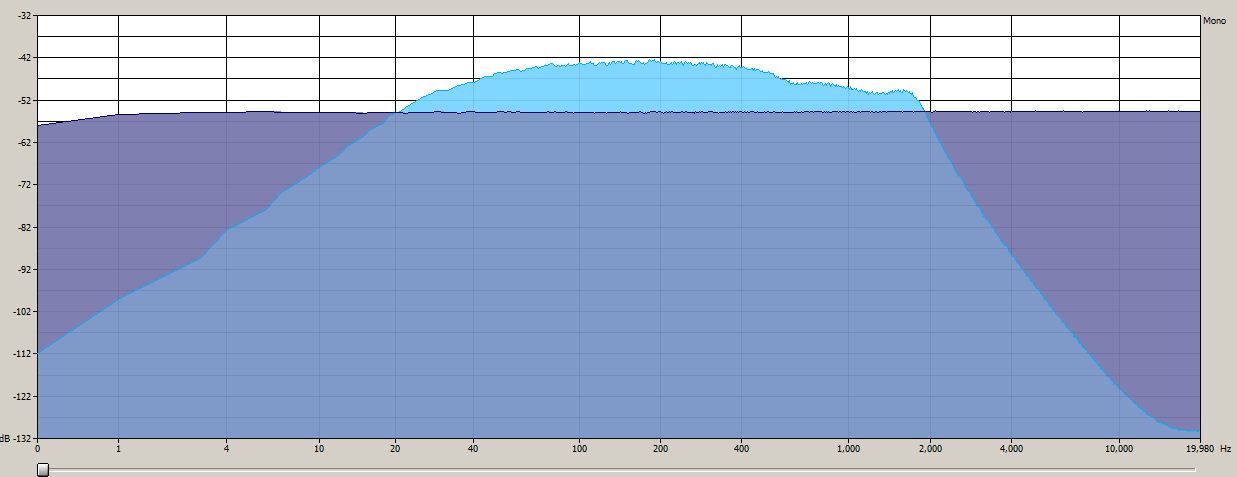Click the '-52' dB axis label

23,100
